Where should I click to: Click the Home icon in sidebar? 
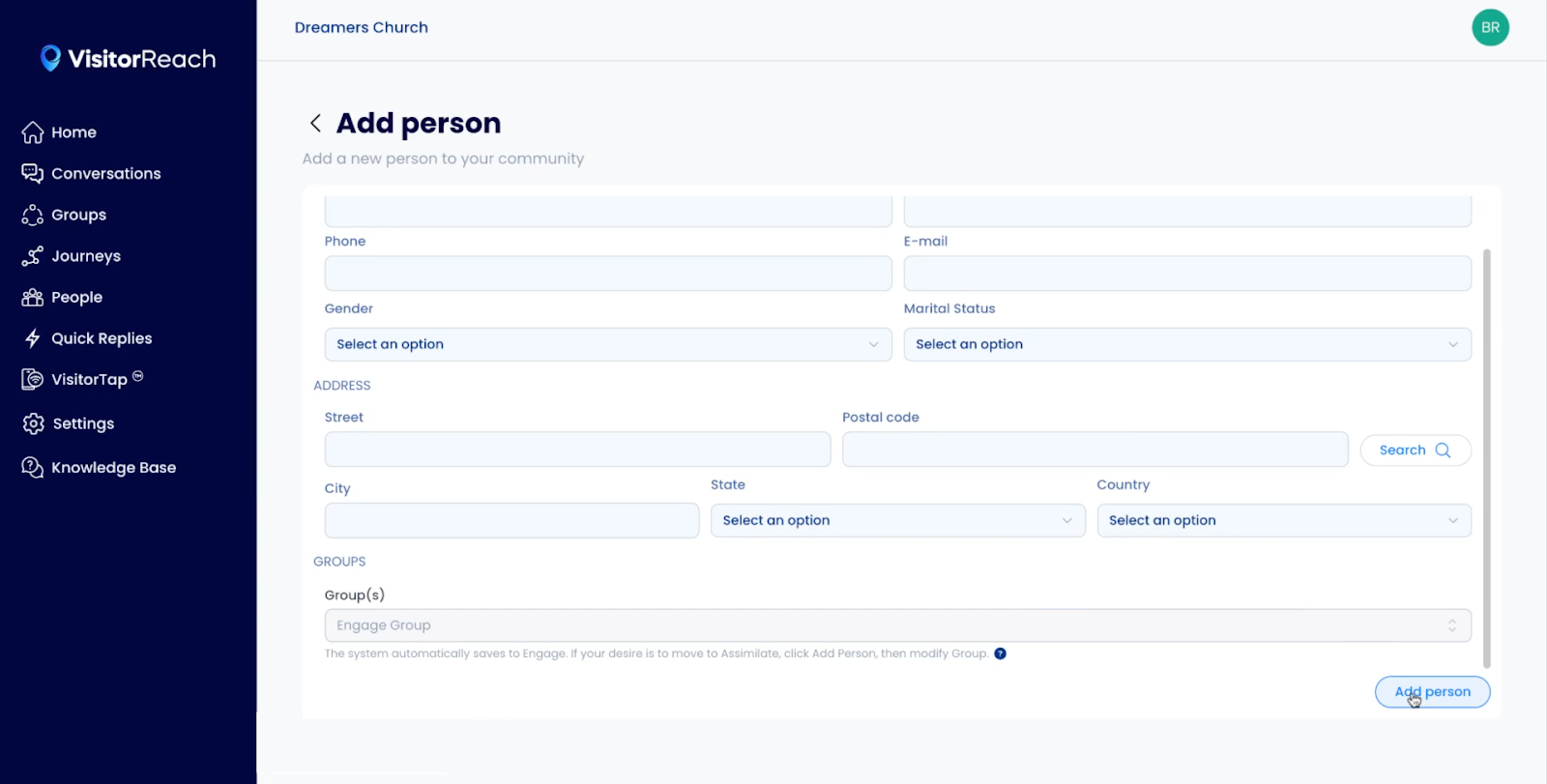tap(33, 132)
